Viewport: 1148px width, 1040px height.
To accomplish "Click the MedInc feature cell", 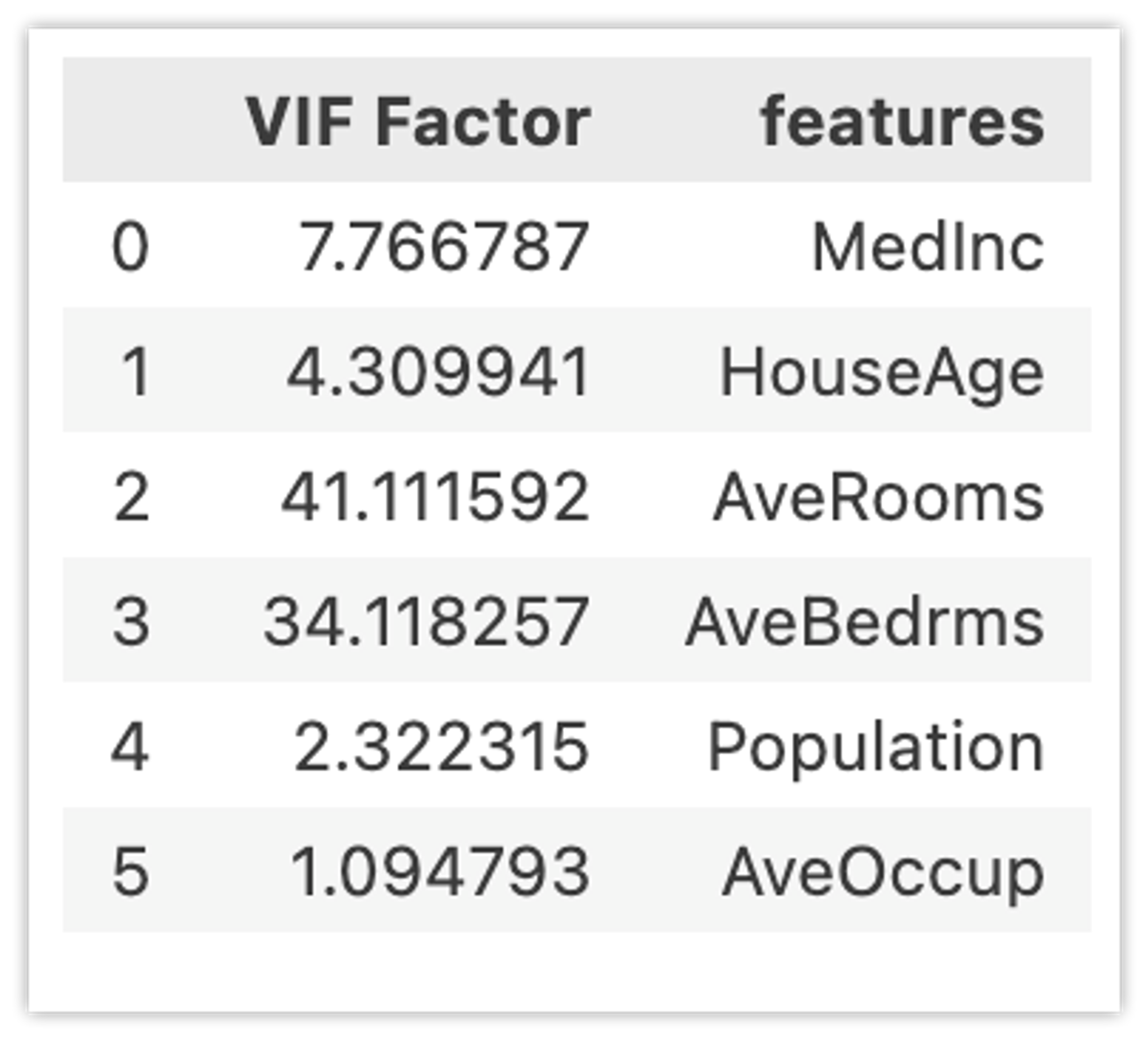I will tap(928, 247).
